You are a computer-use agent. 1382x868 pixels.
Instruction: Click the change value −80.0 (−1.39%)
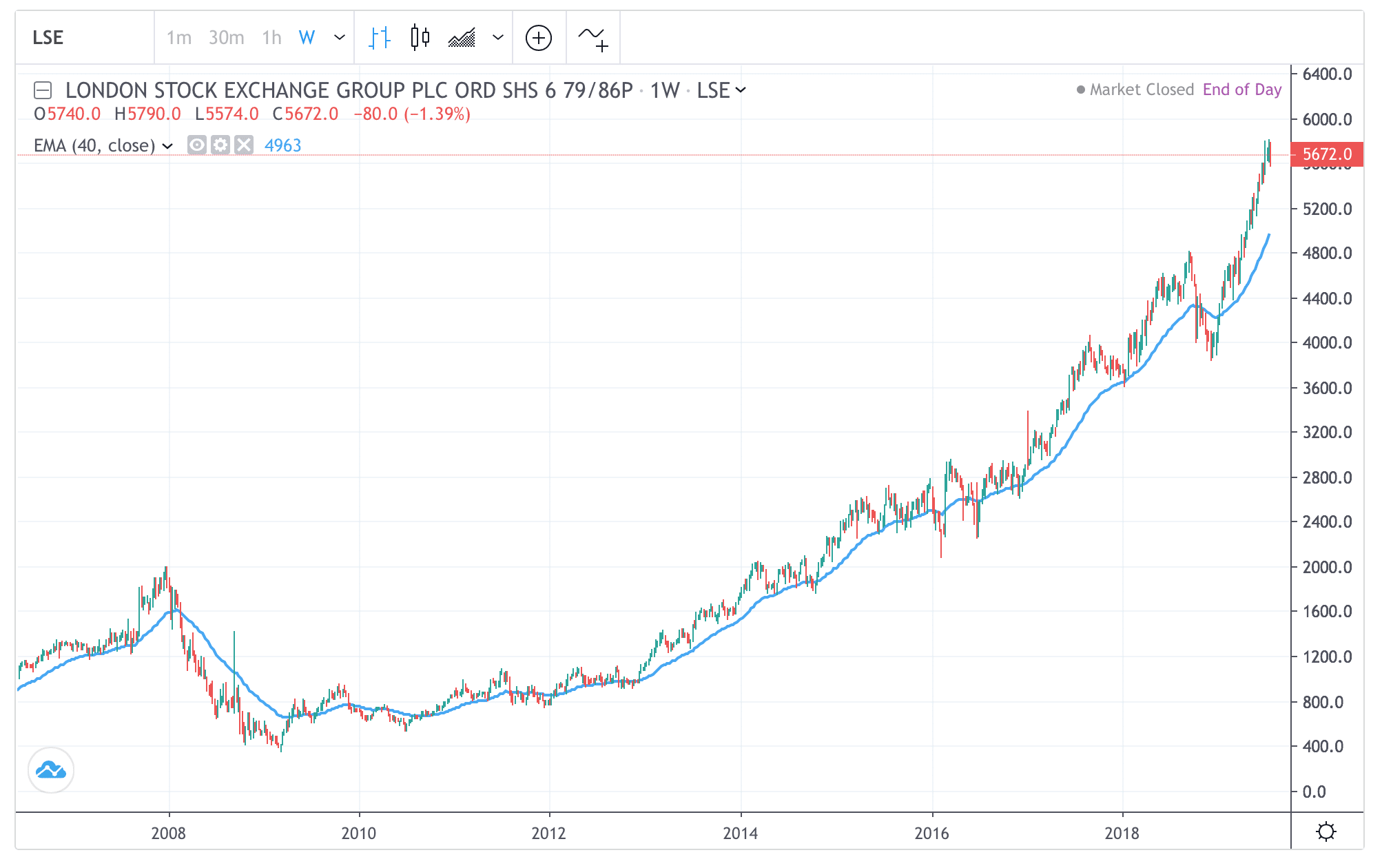click(412, 114)
